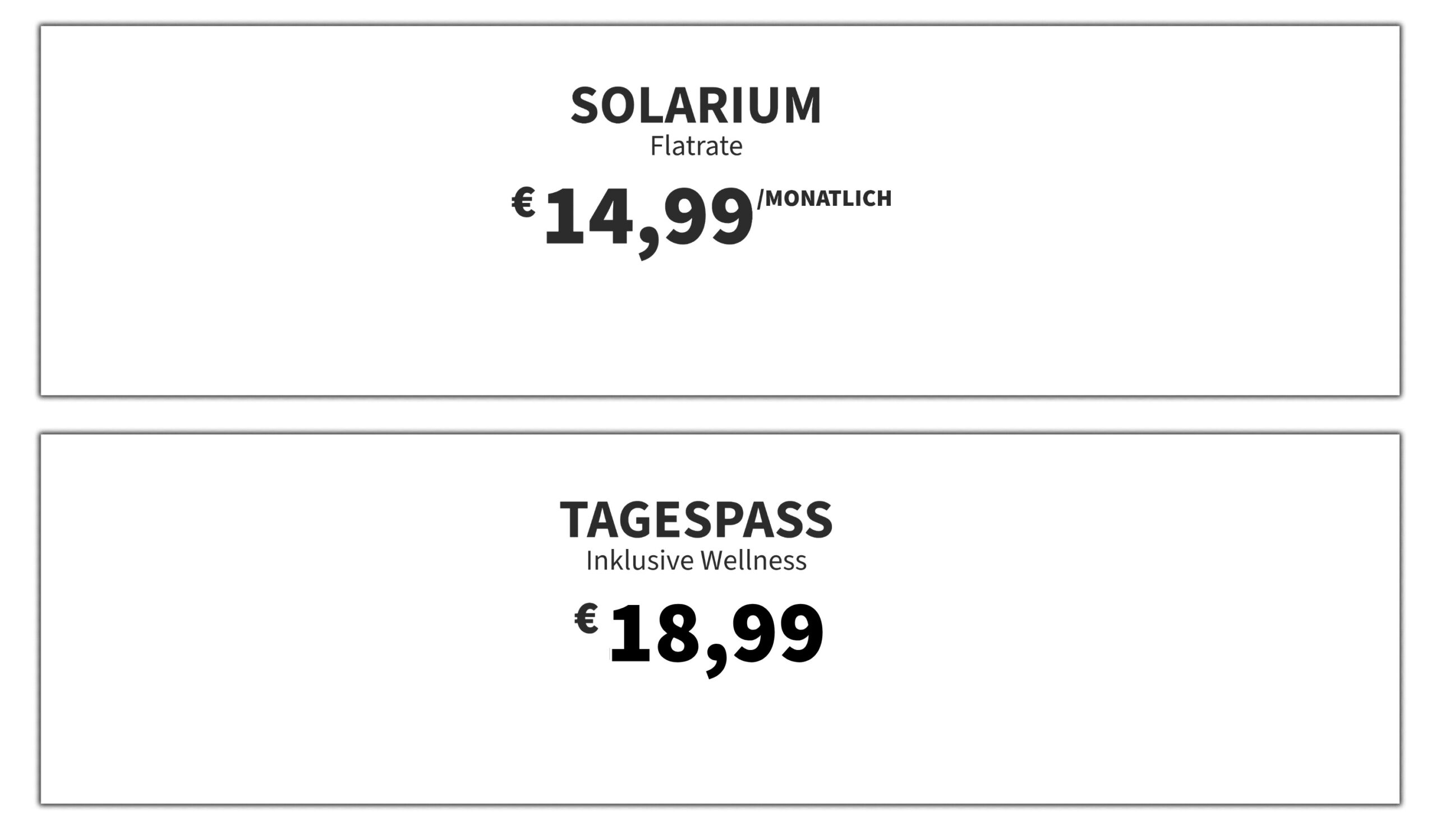Click the /MONATLICH billing label
This screenshot has height=840, width=1436.
coord(825,198)
